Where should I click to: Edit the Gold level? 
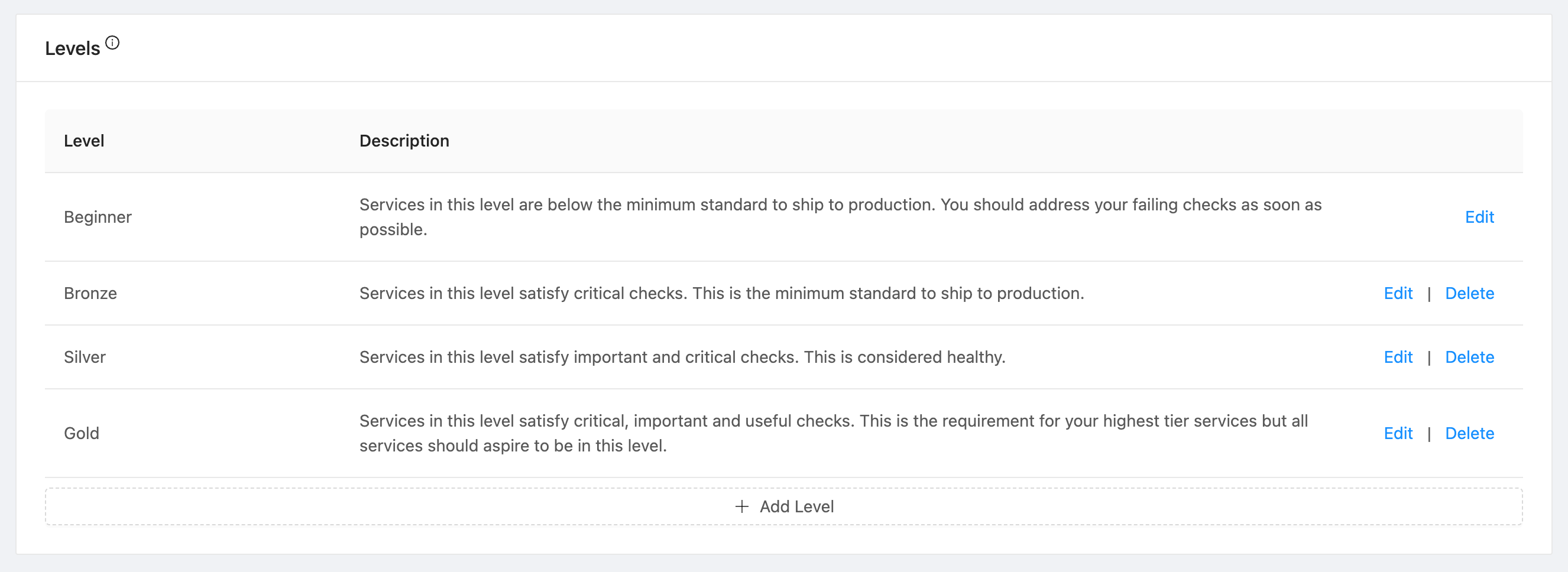pos(1398,433)
